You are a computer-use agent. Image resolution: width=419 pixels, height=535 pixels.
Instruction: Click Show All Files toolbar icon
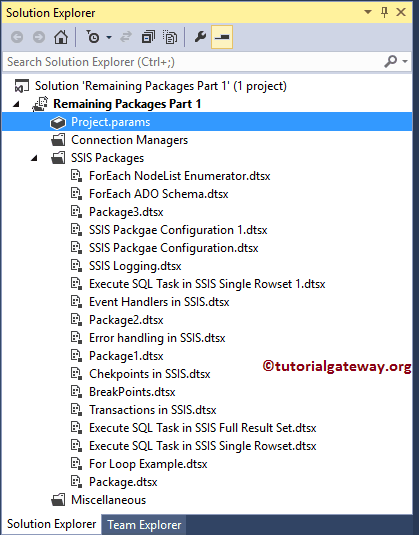point(170,37)
